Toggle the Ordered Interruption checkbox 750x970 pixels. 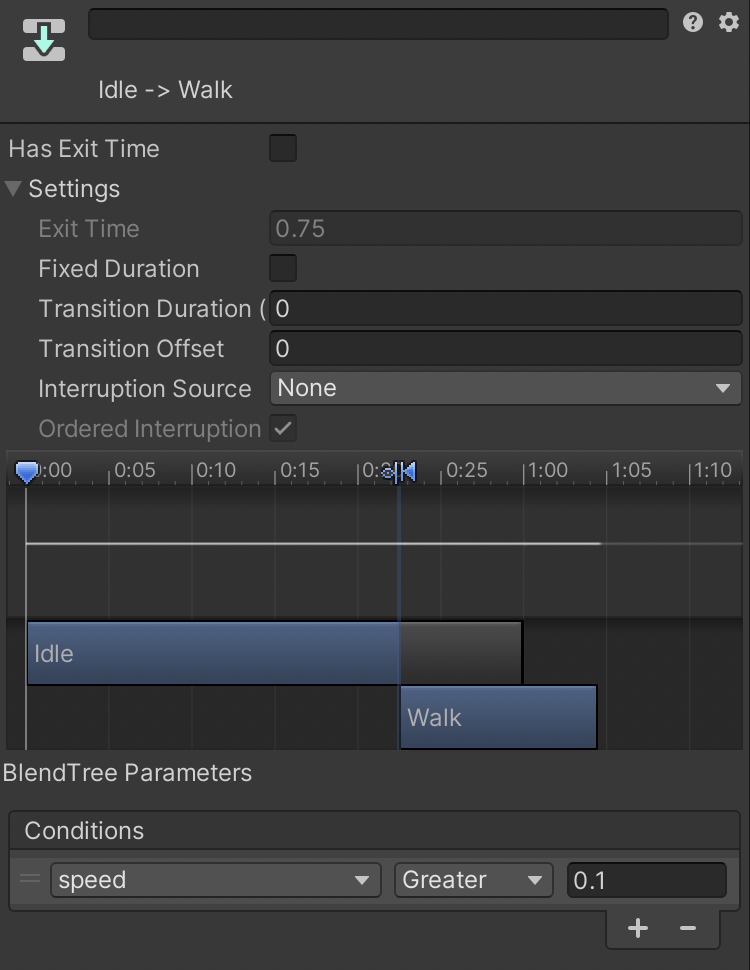click(x=283, y=429)
